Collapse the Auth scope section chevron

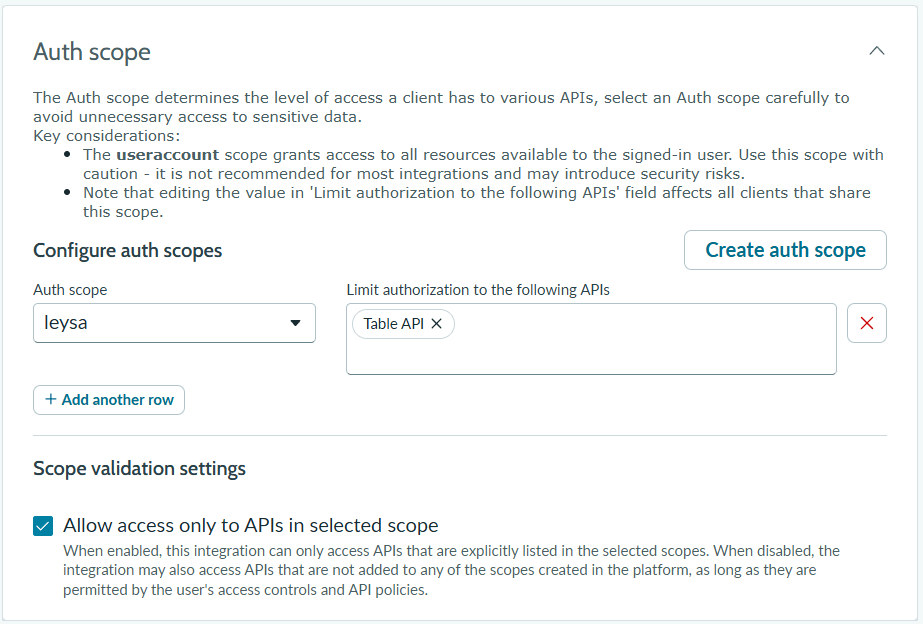tap(876, 51)
